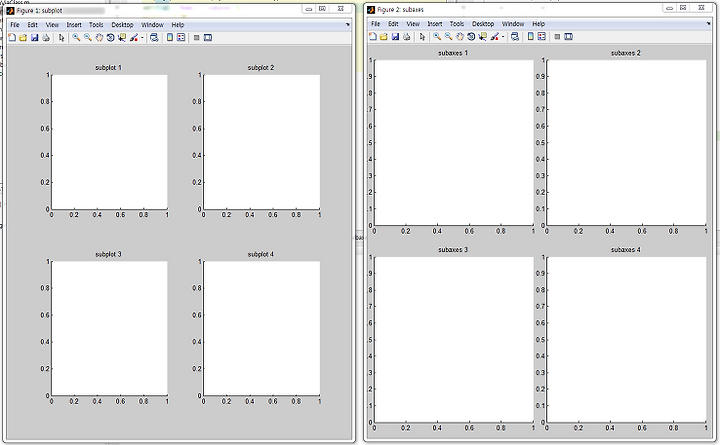The width and height of the screenshot is (720, 445).
Task: Open Insert menu in Figure 2
Action: click(434, 24)
